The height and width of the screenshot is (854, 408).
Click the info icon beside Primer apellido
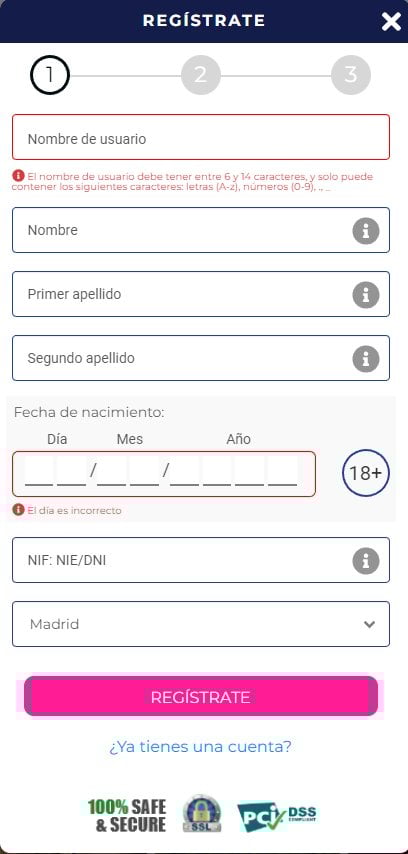(366, 295)
